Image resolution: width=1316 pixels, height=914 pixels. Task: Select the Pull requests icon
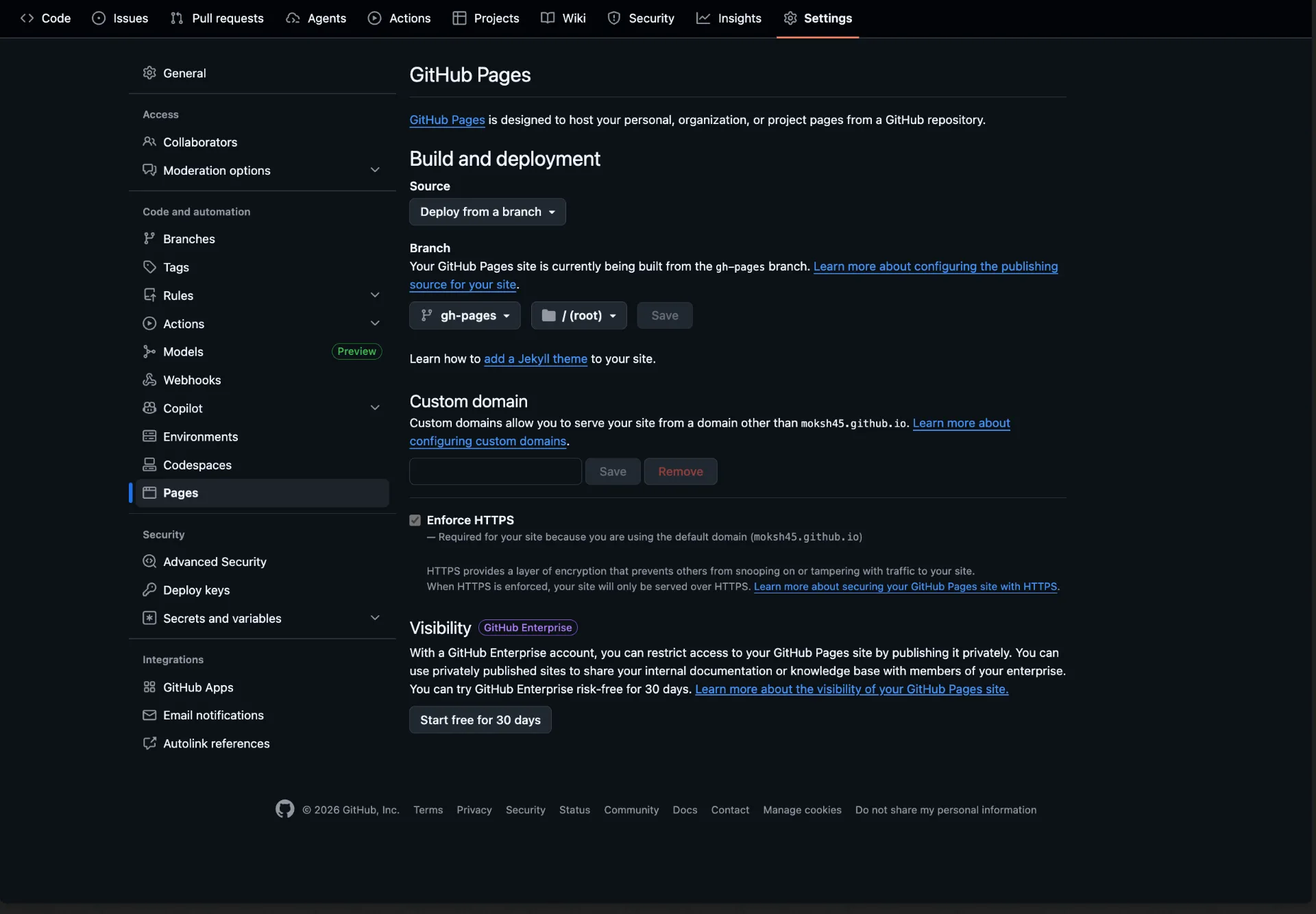click(x=178, y=18)
